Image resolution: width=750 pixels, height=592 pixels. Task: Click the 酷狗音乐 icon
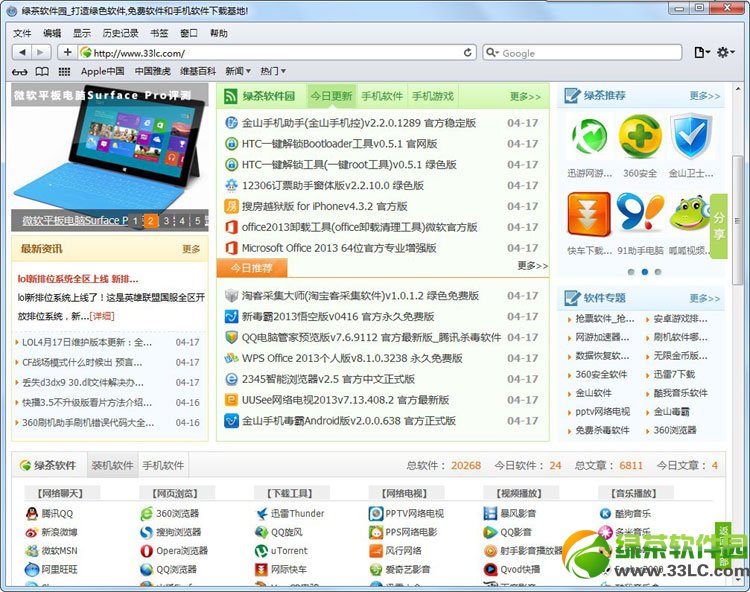coord(606,514)
